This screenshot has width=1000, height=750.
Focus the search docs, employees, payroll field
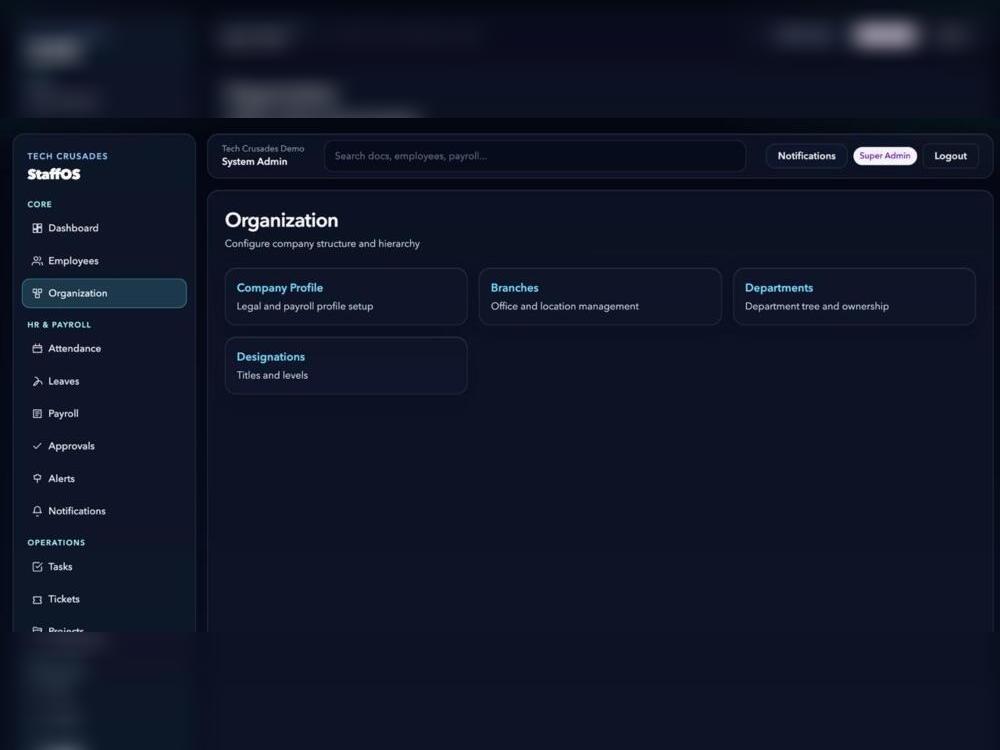point(534,156)
